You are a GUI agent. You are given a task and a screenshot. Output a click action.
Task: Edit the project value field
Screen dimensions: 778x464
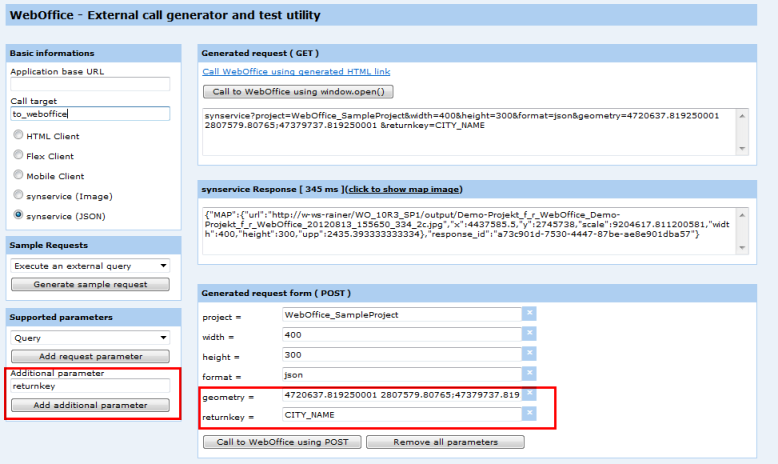pyautogui.click(x=402, y=315)
